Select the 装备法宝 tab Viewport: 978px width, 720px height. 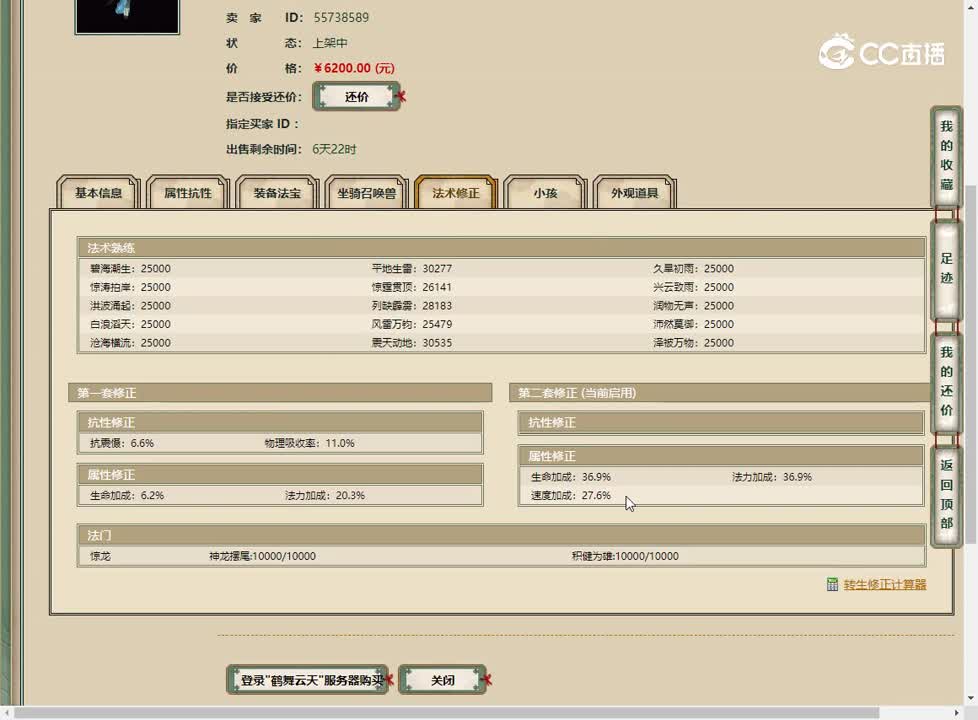click(277, 193)
